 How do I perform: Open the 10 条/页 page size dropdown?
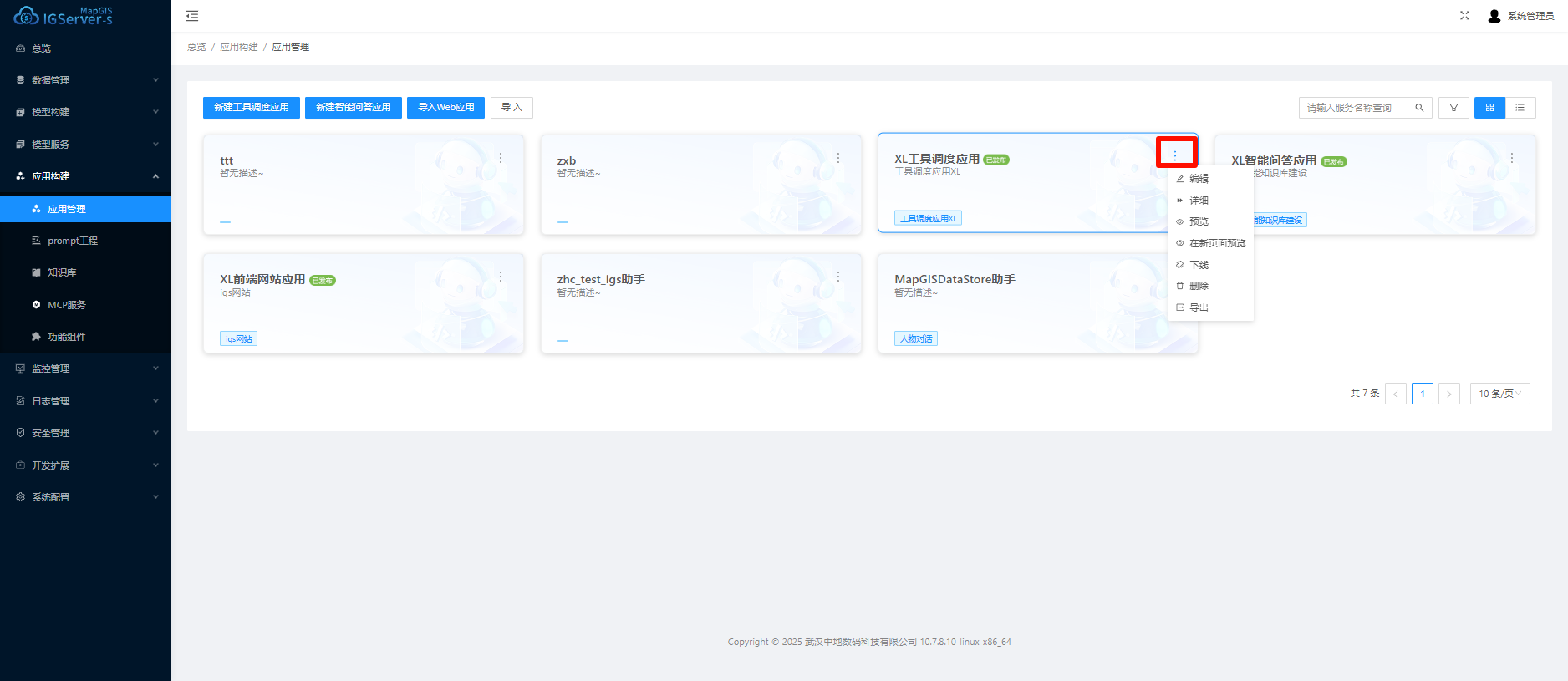tap(1499, 394)
